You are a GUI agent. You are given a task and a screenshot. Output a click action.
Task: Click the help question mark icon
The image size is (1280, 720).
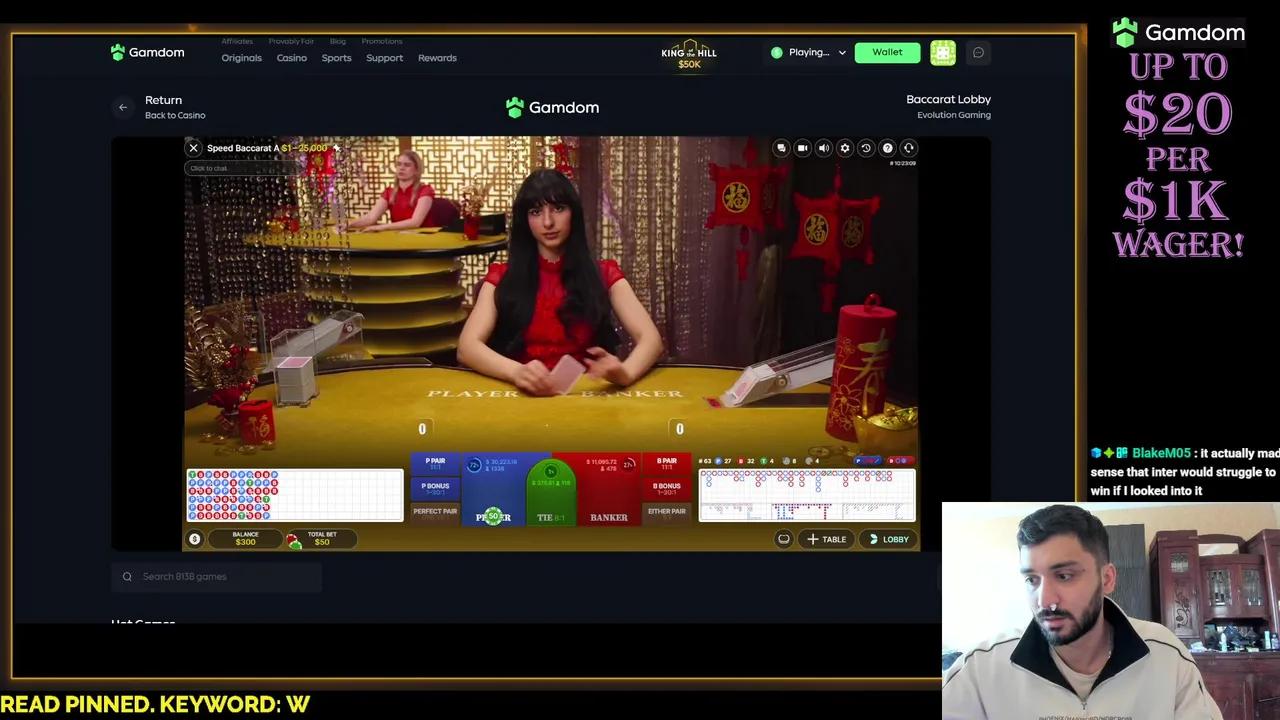click(887, 148)
